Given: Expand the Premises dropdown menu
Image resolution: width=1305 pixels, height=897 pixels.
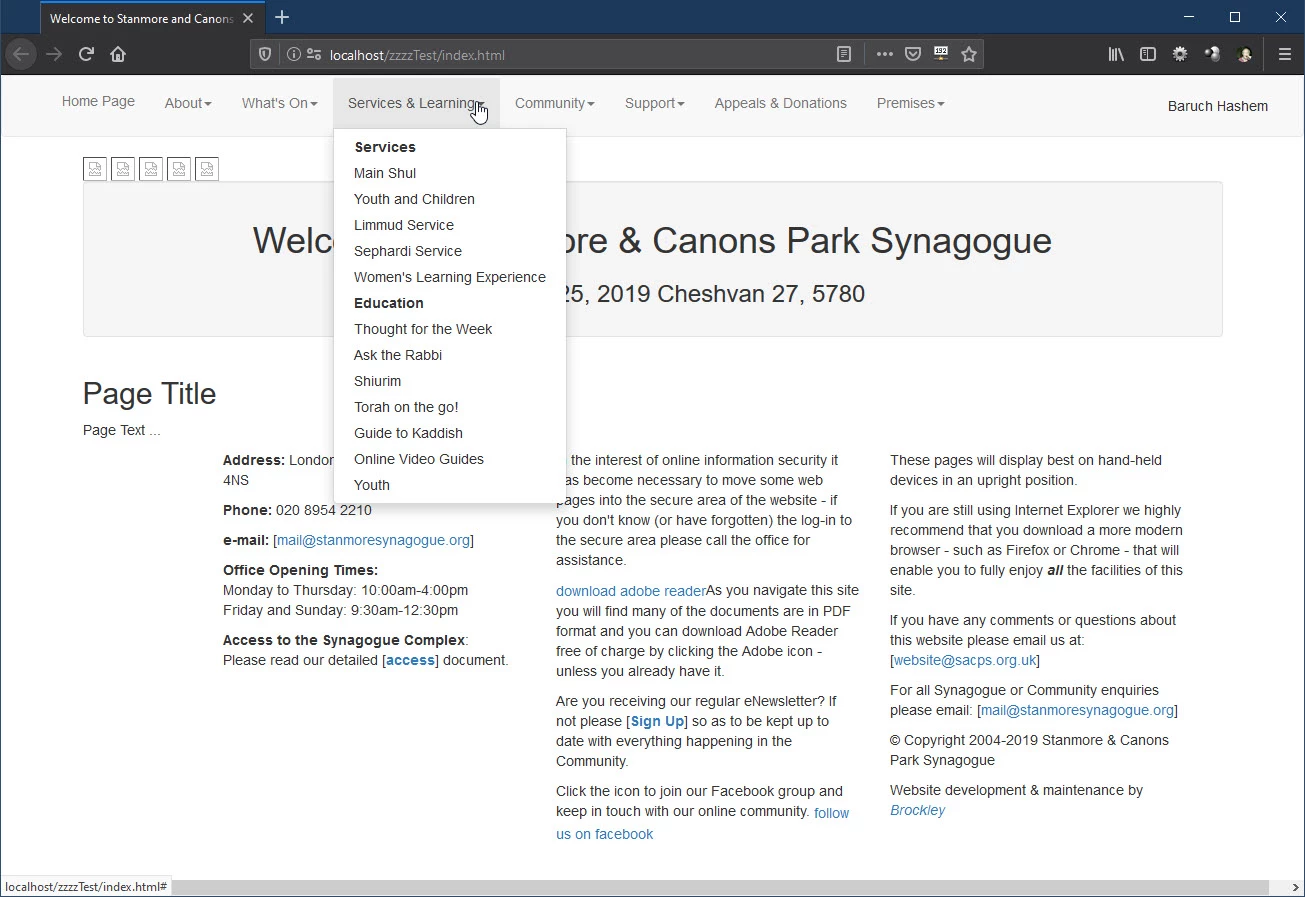Looking at the screenshot, I should pos(910,103).
